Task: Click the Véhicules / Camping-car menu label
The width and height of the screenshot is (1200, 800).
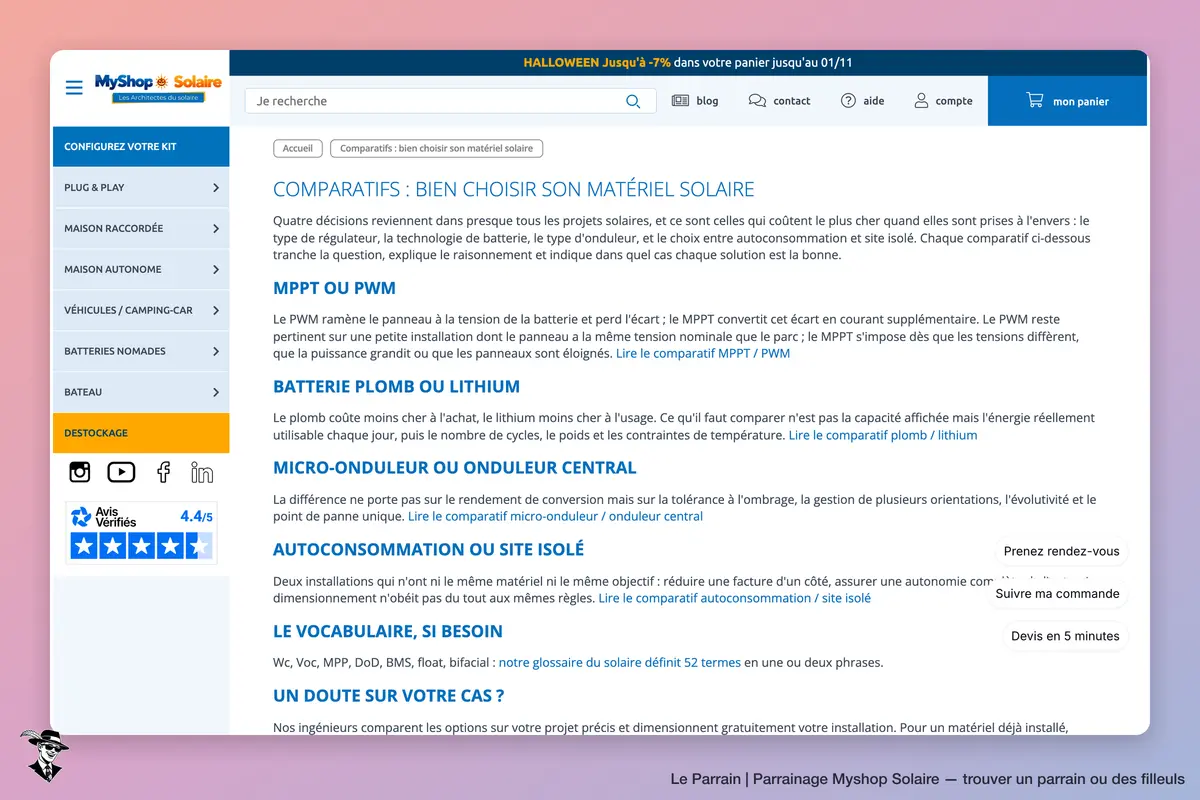Action: 128,311
